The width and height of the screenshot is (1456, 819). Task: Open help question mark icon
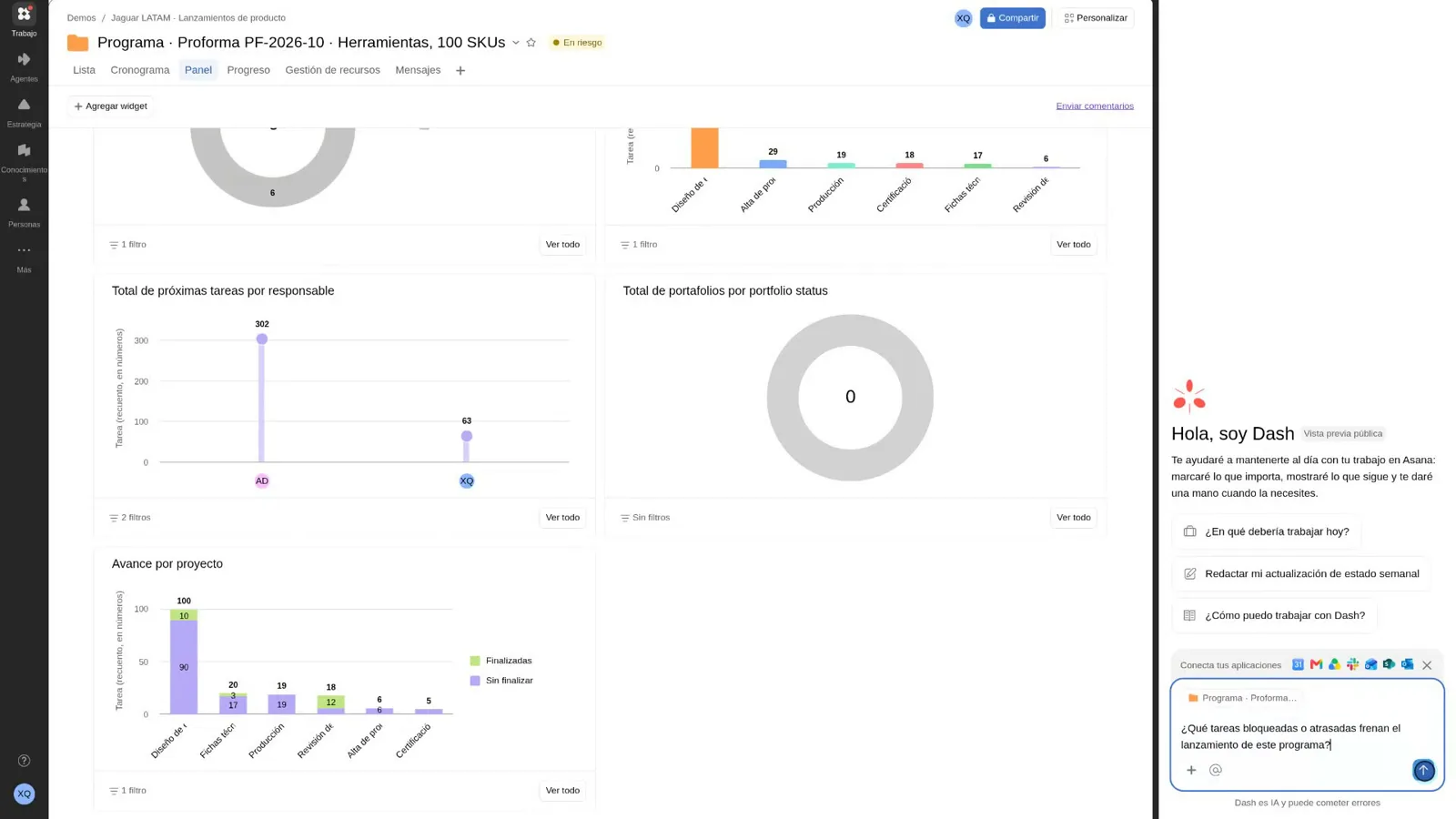24,761
